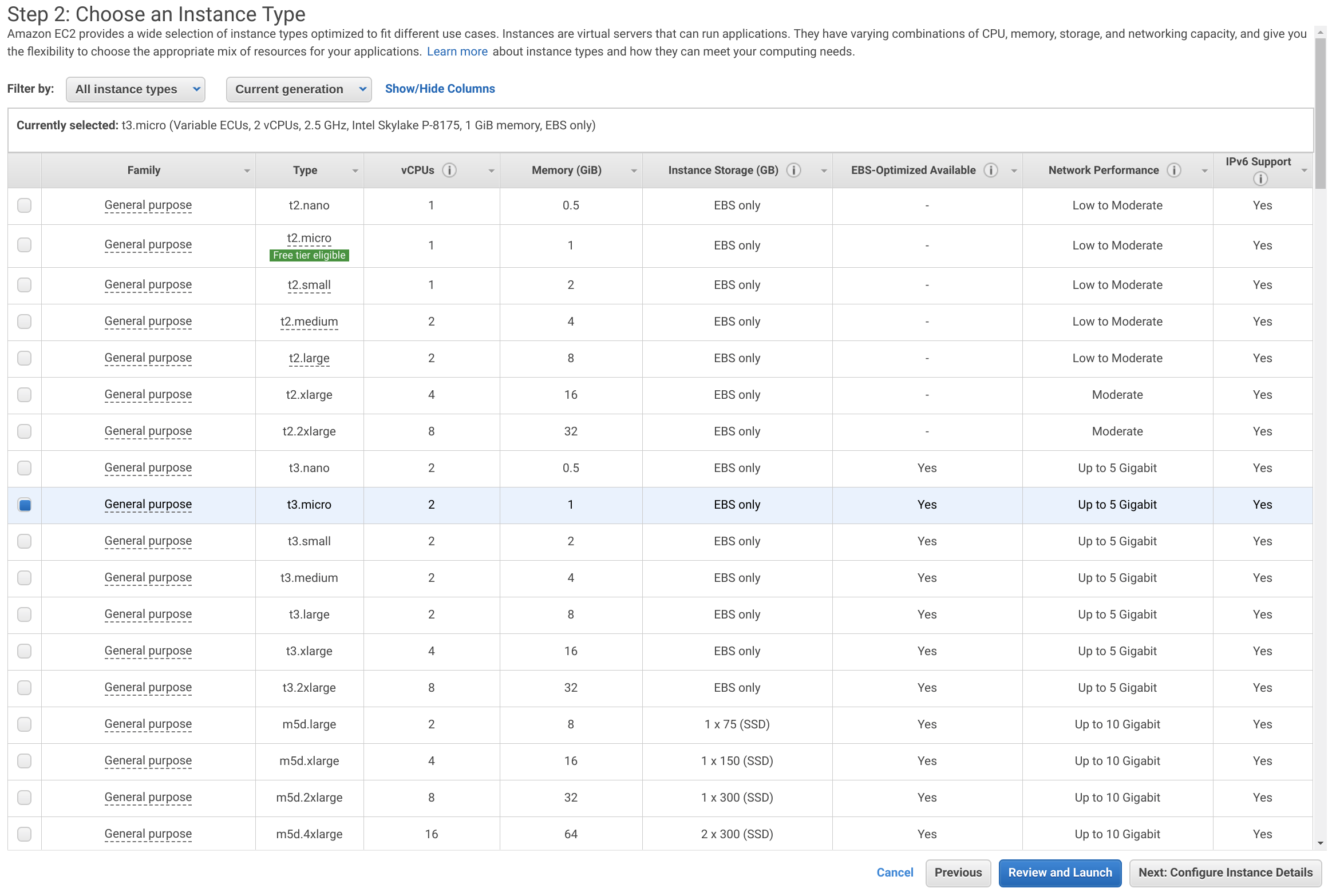Click the '1 x 75 (SSD)' storage cell
1332x896 pixels.
737,724
